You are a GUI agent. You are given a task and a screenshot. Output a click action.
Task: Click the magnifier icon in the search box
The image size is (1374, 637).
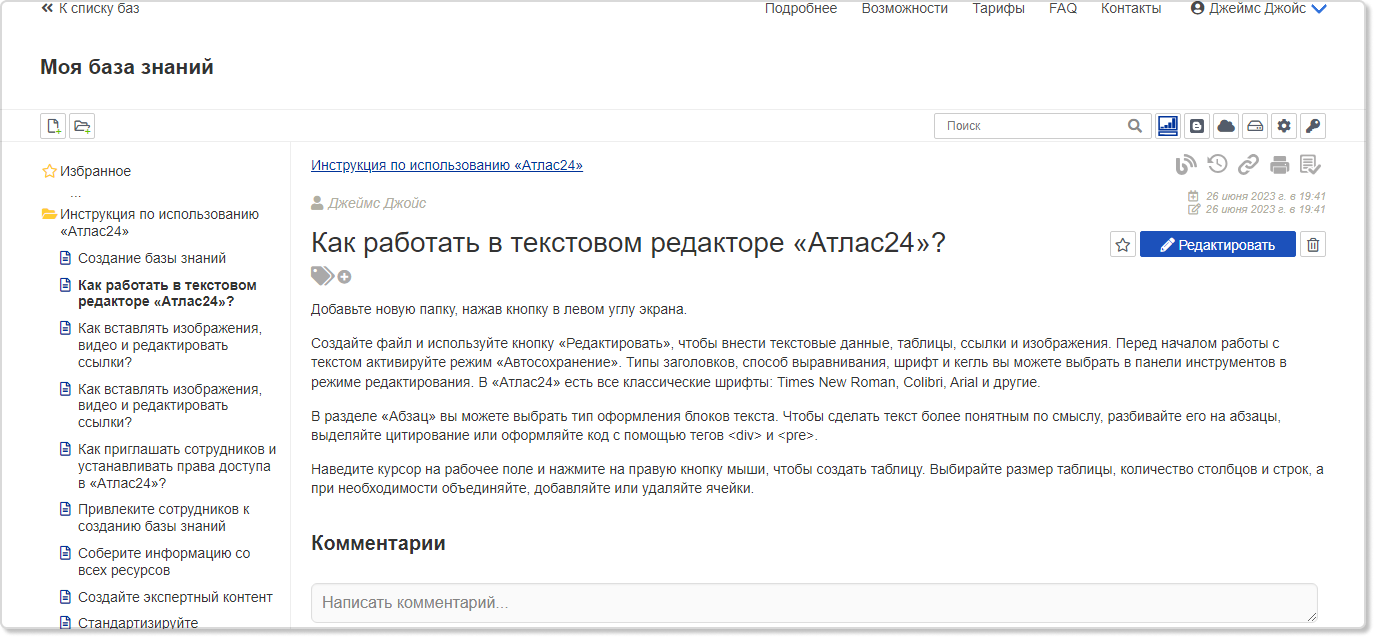coord(1134,126)
